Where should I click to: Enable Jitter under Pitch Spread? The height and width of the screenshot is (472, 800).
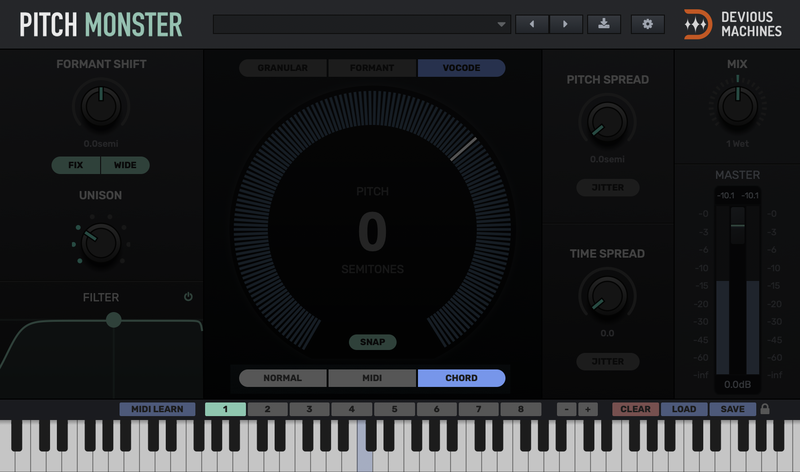click(x=607, y=188)
